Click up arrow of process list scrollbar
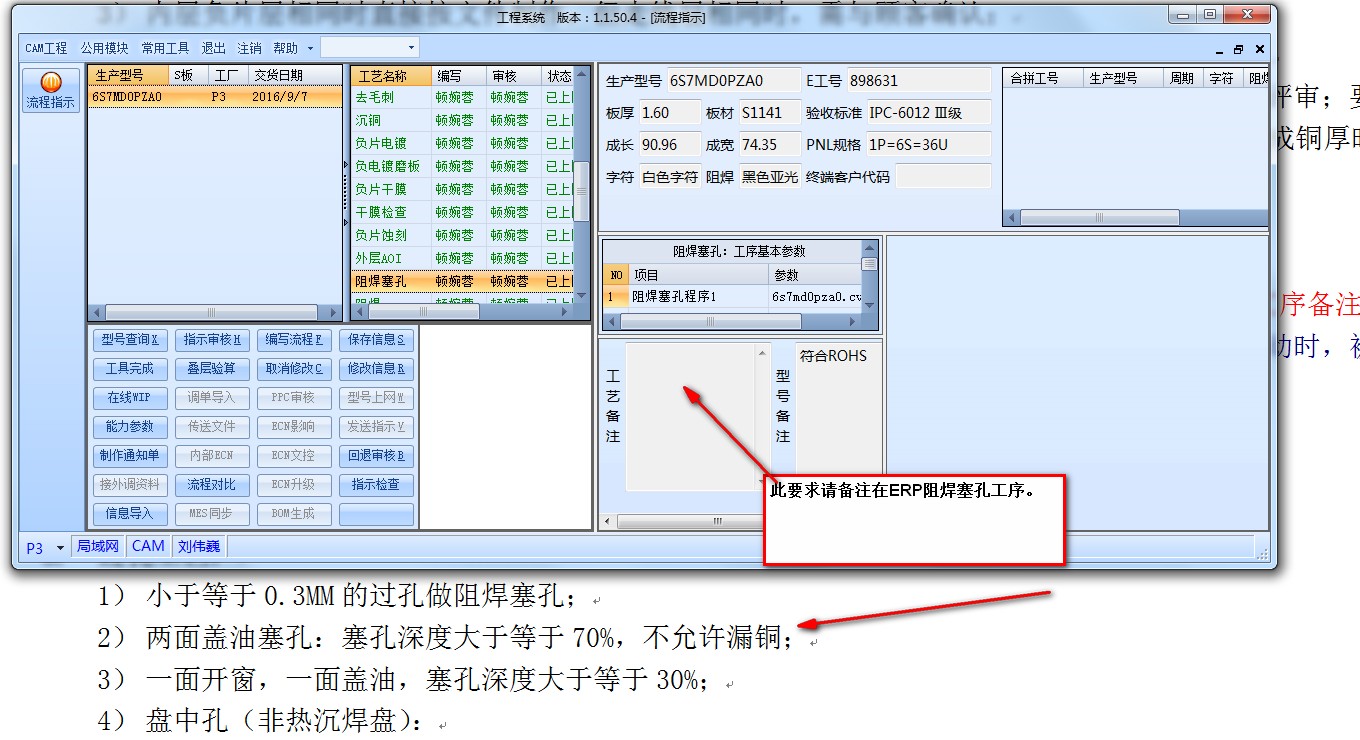The width and height of the screenshot is (1360, 740). (x=583, y=75)
